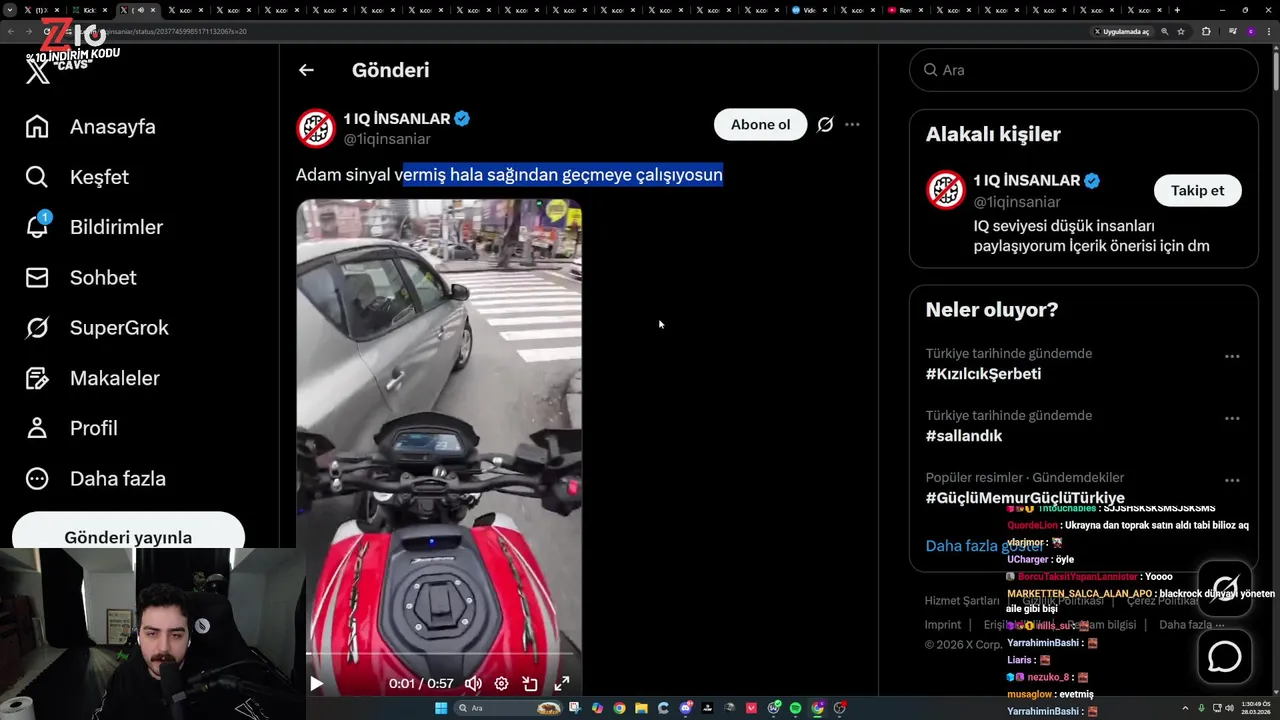This screenshot has height=720, width=1280.
Task: Open the #KızılcıkŞerbeti trend
Action: click(x=983, y=374)
